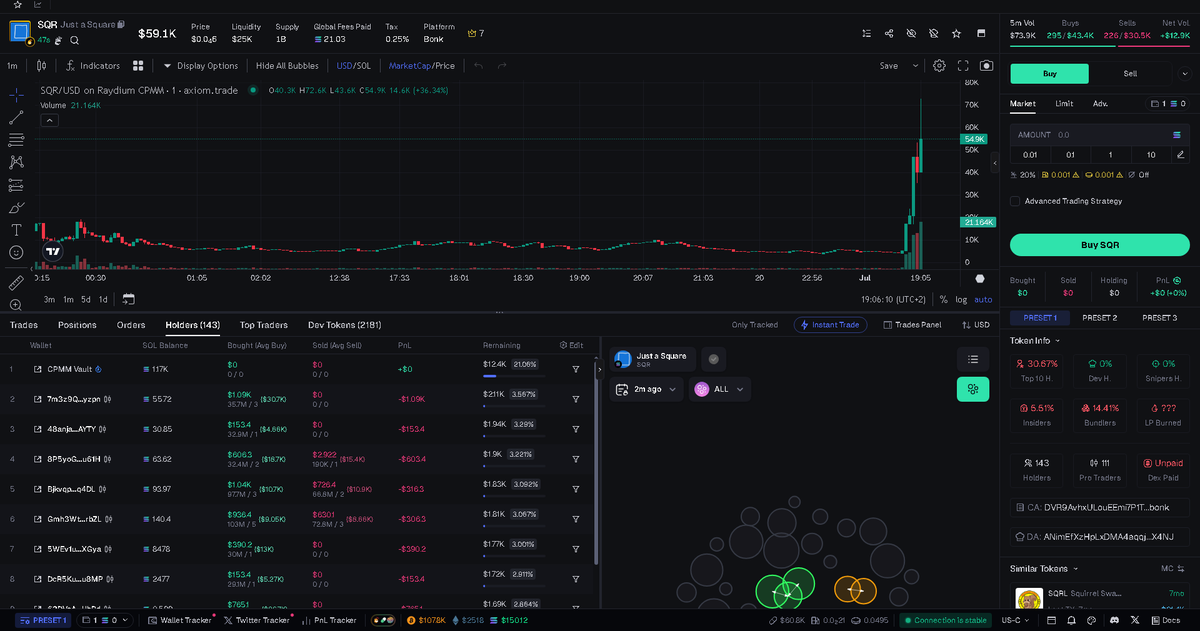Image resolution: width=1200 pixels, height=631 pixels.
Task: Switch MarketCap/Price display toggle
Action: 421,66
